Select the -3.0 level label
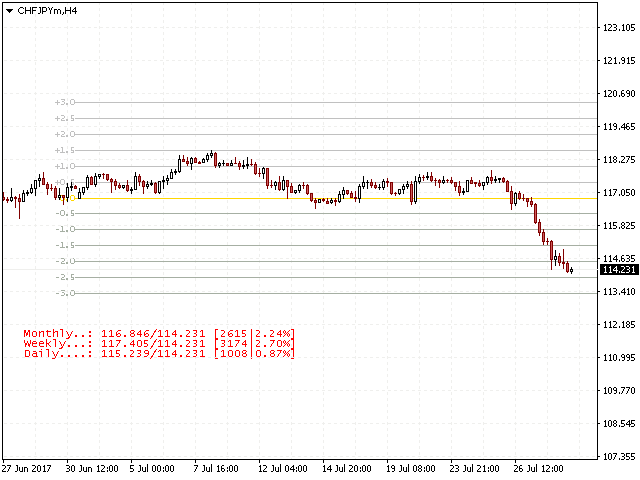Image resolution: width=640 pixels, height=480 pixels. [x=66, y=293]
